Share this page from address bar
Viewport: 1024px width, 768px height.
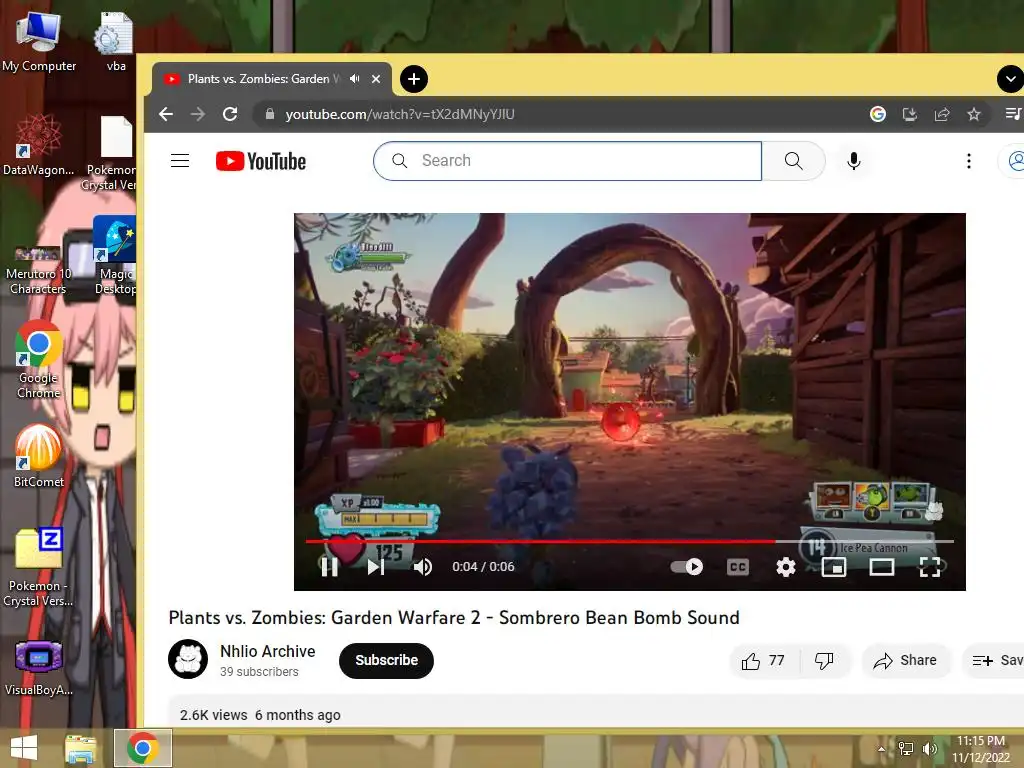[x=942, y=114]
